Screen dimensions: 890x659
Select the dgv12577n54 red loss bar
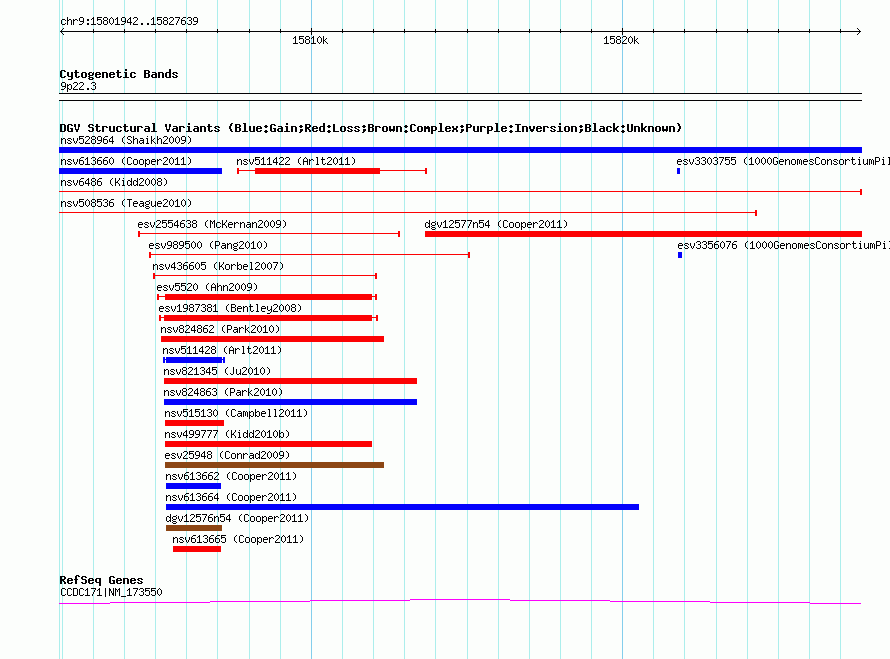(x=644, y=234)
